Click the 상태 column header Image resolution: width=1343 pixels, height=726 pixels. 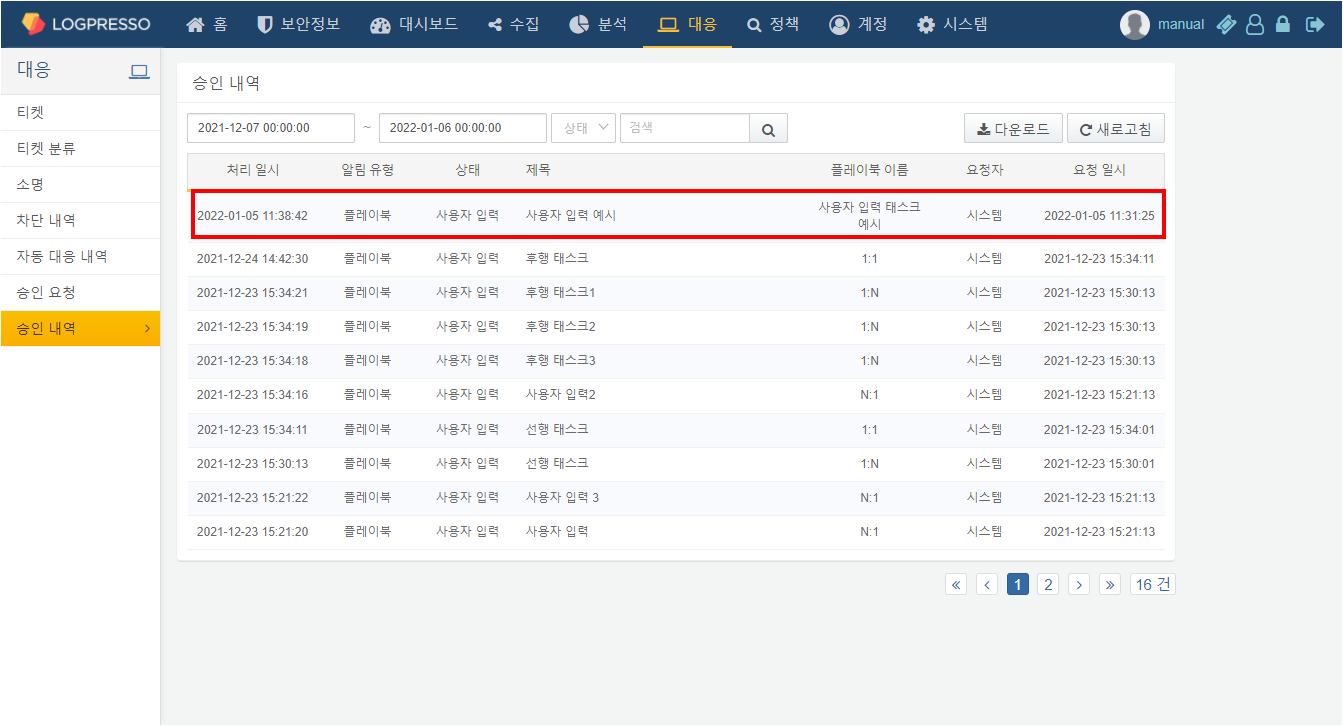(x=468, y=170)
